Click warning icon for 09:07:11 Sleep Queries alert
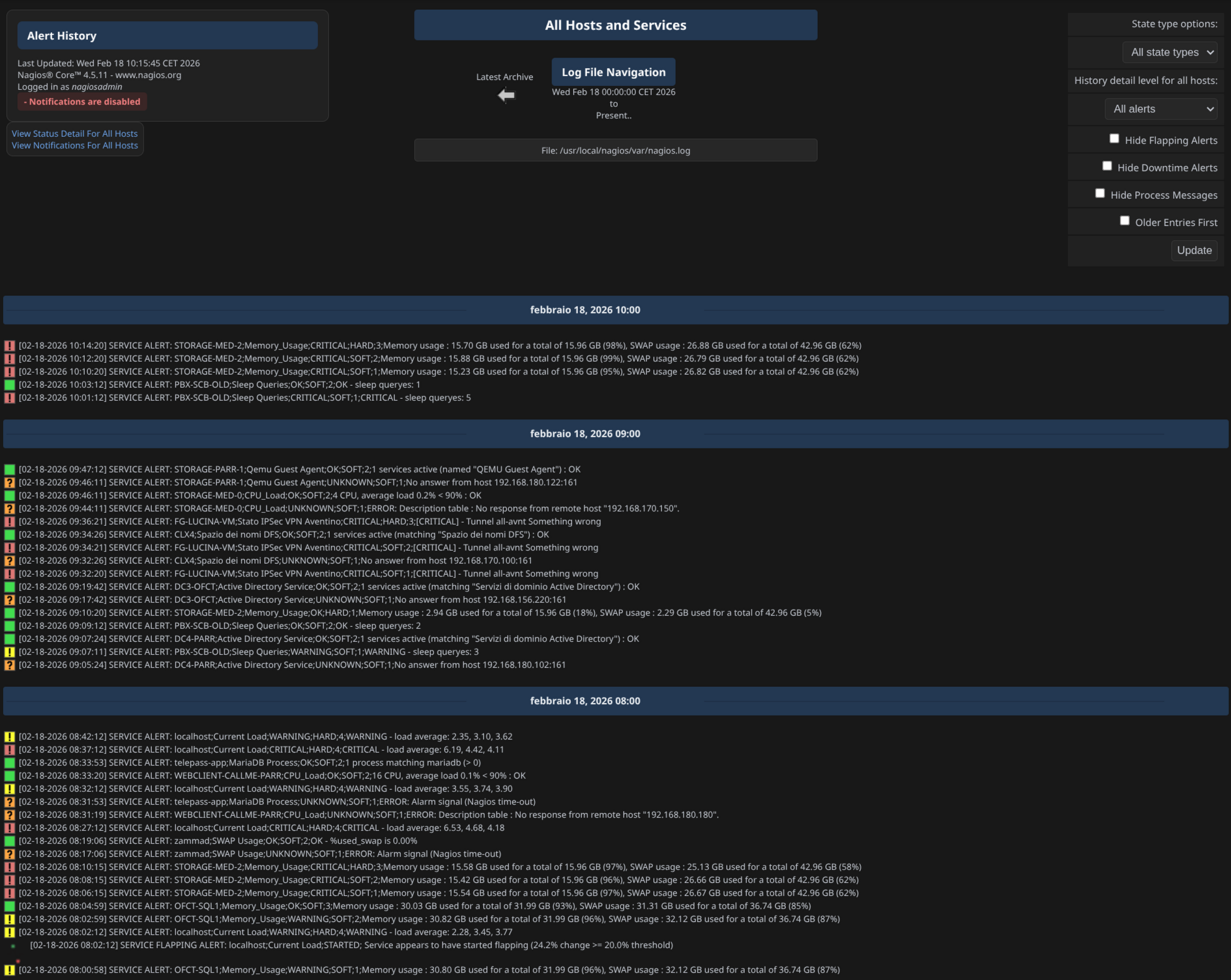1231x980 pixels. pyautogui.click(x=10, y=652)
